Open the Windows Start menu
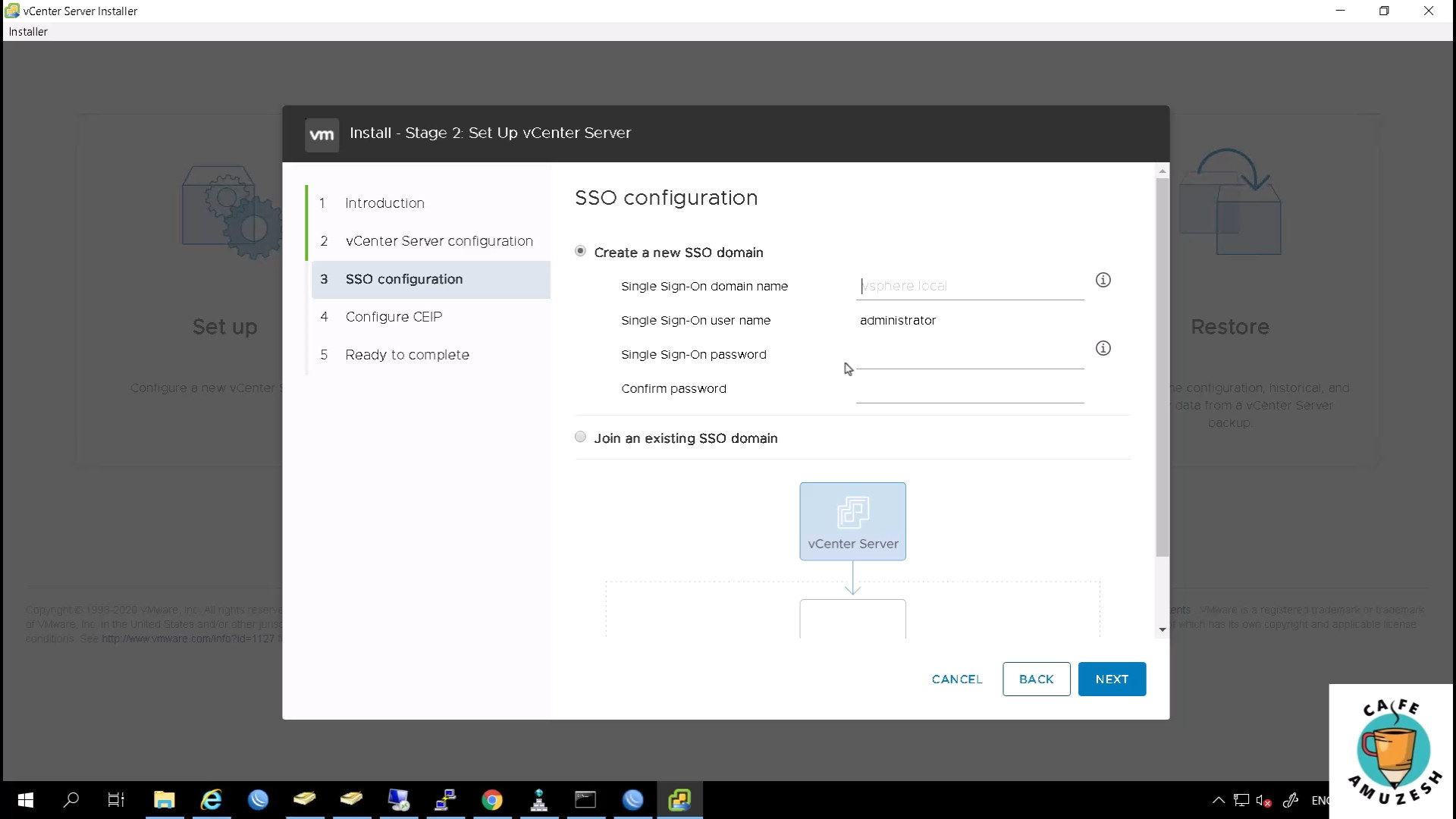Screen dimensions: 1456x819 (x=25, y=800)
